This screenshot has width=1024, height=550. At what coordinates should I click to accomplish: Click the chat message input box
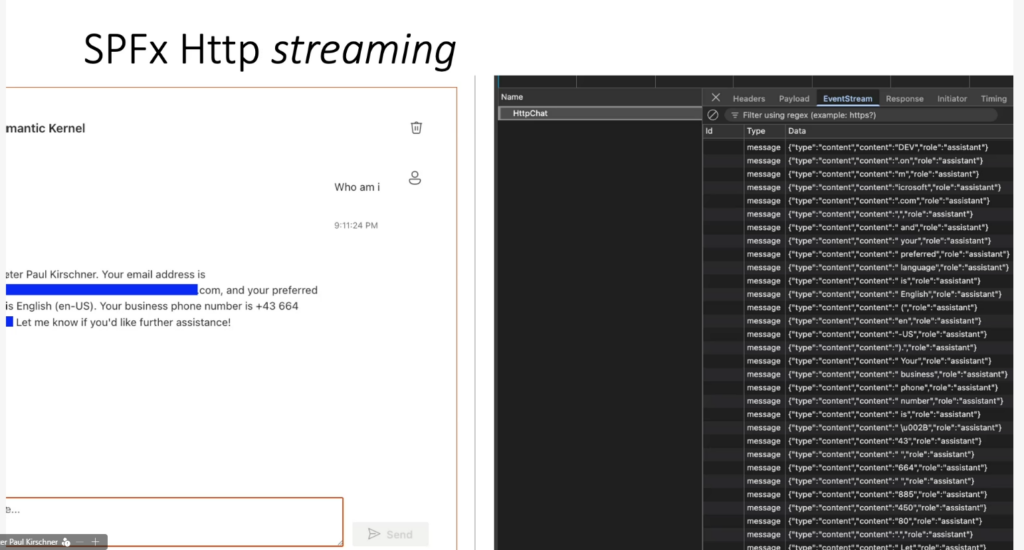point(174,521)
